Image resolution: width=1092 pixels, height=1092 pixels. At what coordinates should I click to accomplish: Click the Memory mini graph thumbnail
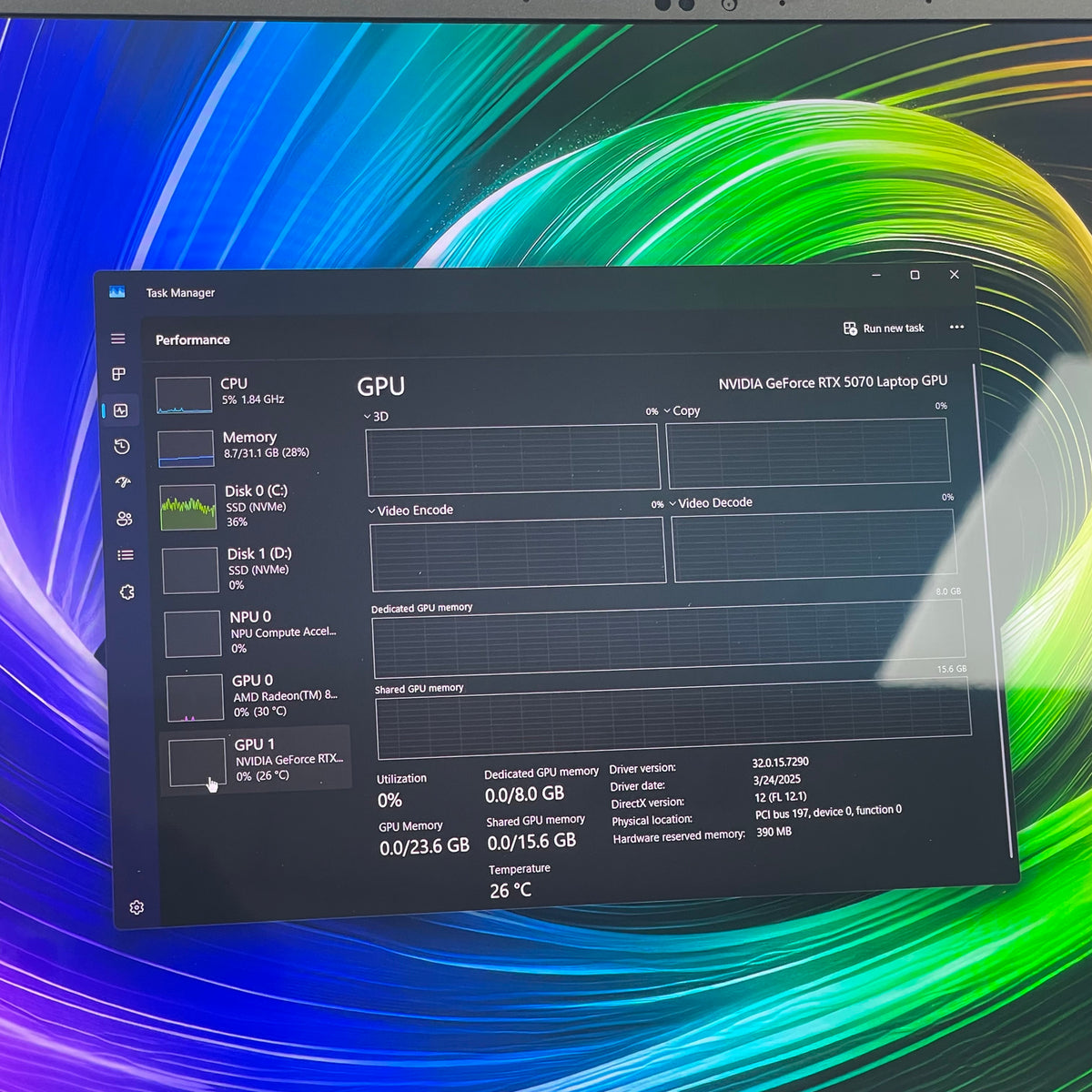point(186,449)
